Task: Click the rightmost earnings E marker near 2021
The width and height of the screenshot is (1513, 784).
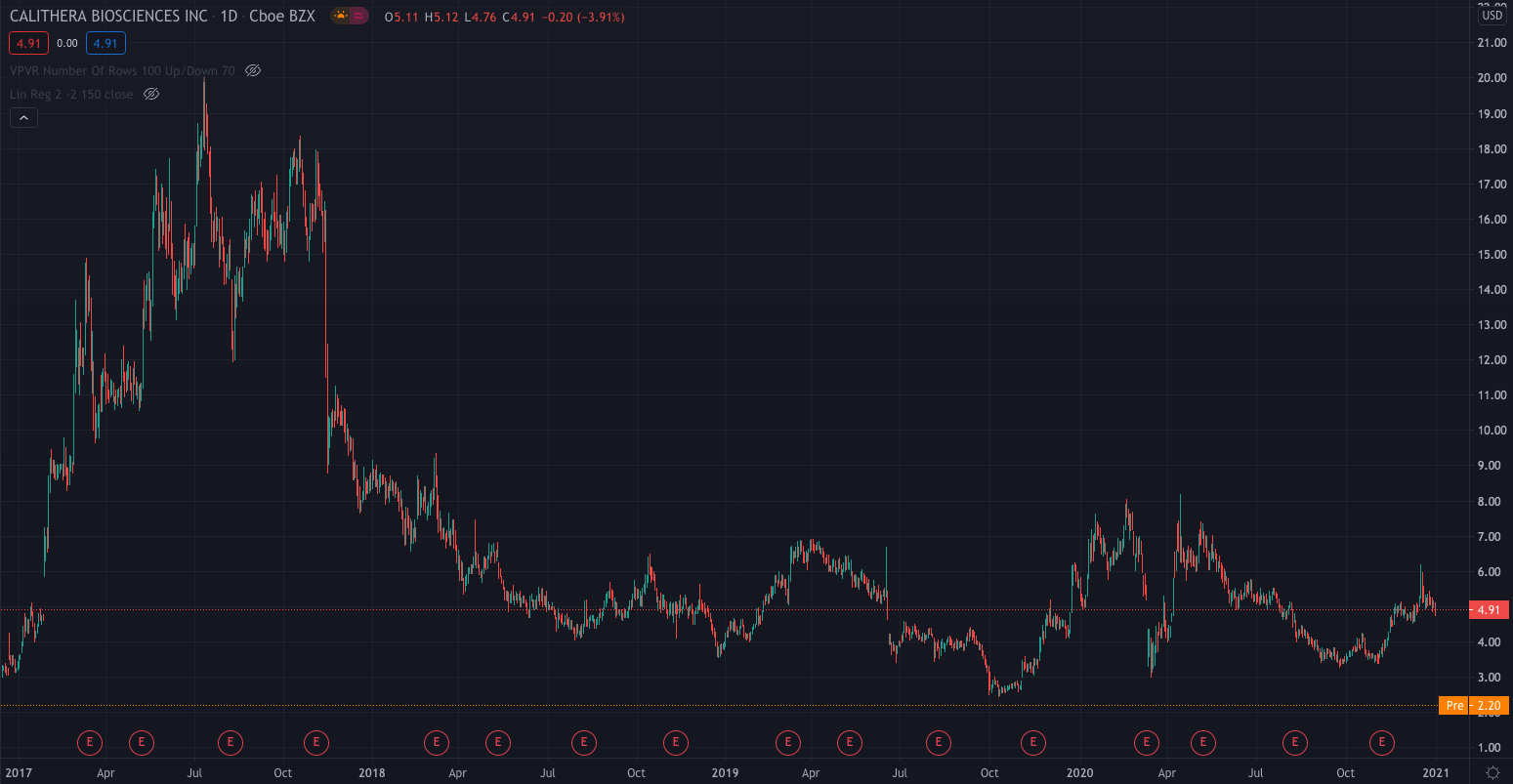Action: [x=1381, y=743]
